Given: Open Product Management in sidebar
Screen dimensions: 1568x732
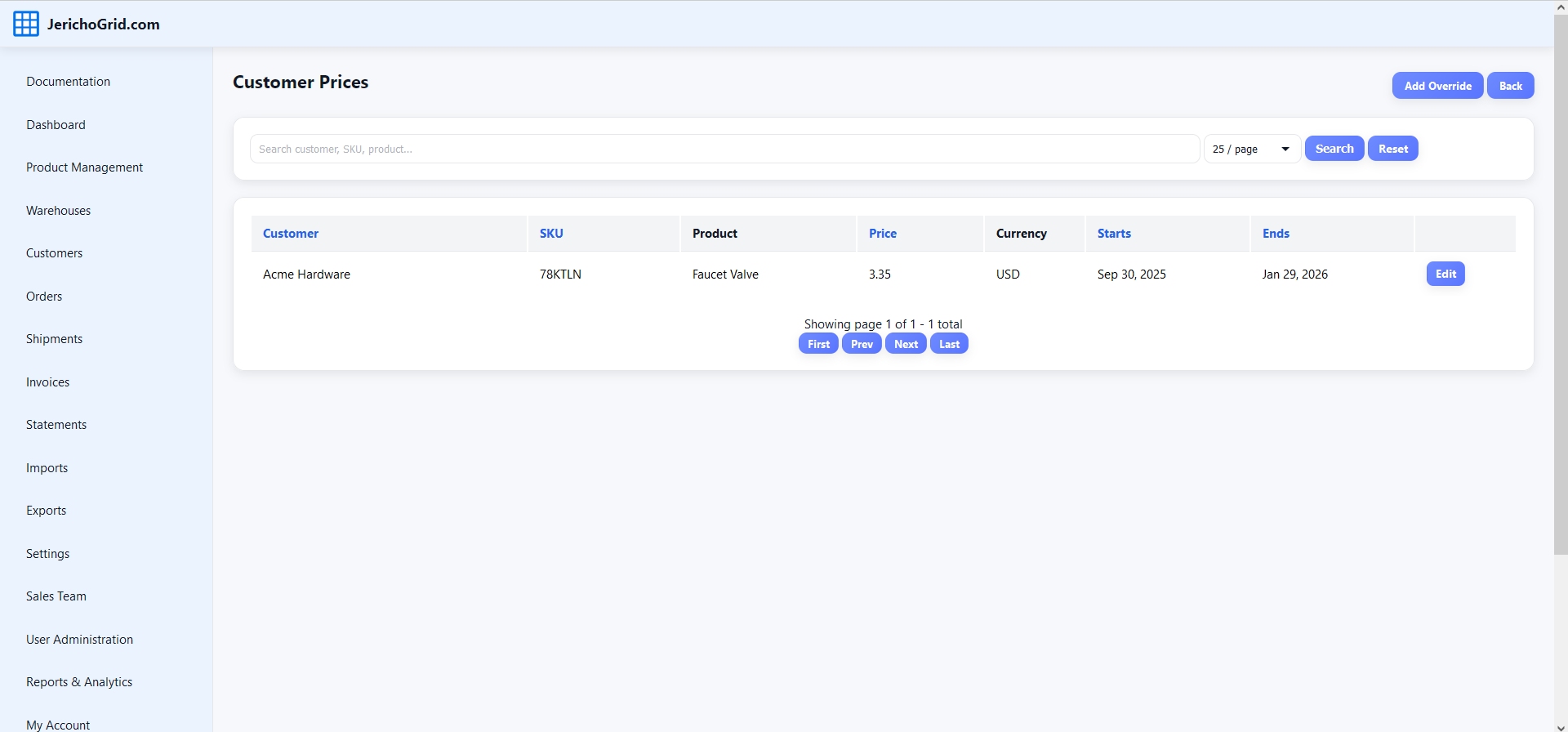Looking at the screenshot, I should (84, 167).
